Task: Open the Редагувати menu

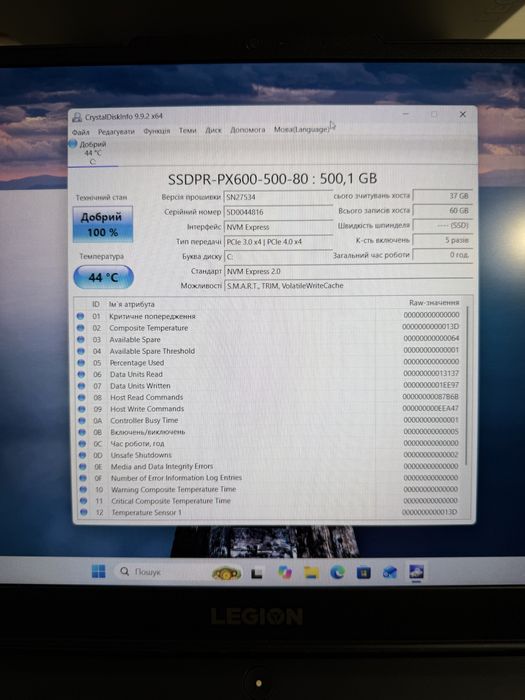Action: (x=116, y=131)
